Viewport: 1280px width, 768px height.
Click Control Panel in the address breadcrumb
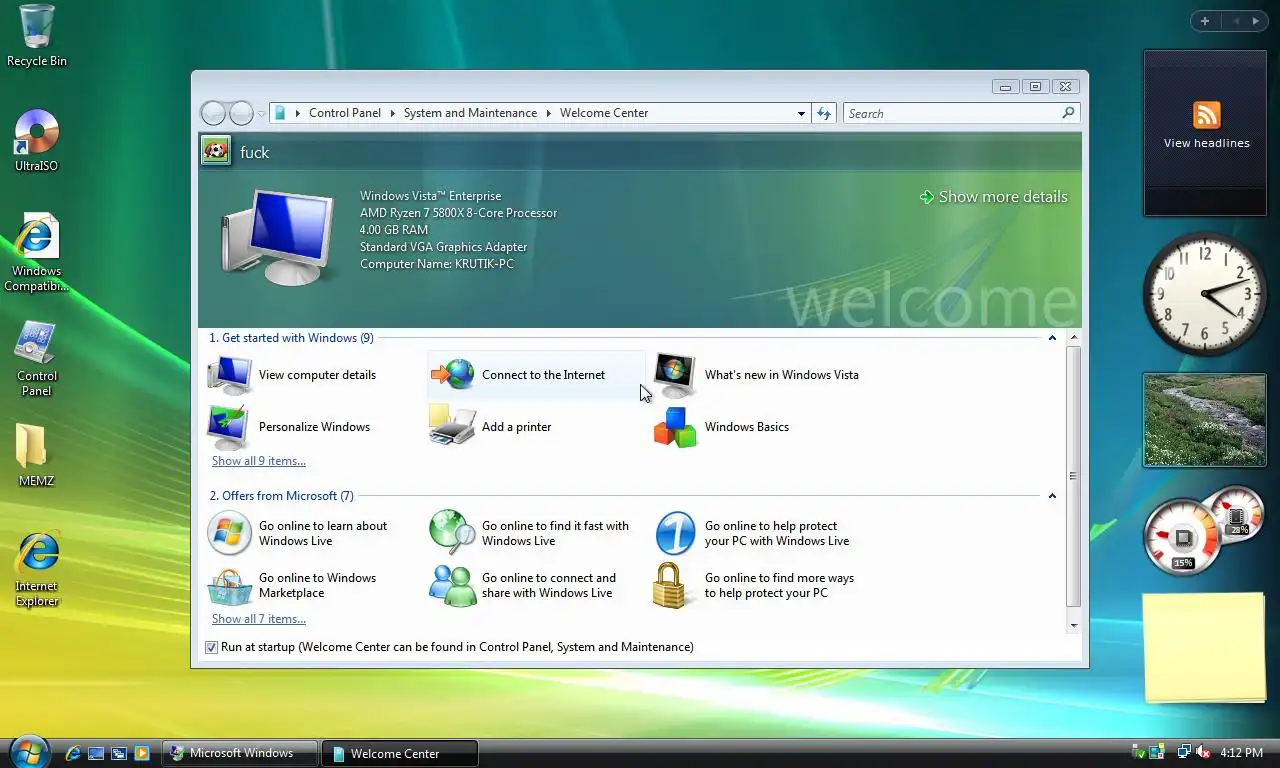pyautogui.click(x=345, y=113)
